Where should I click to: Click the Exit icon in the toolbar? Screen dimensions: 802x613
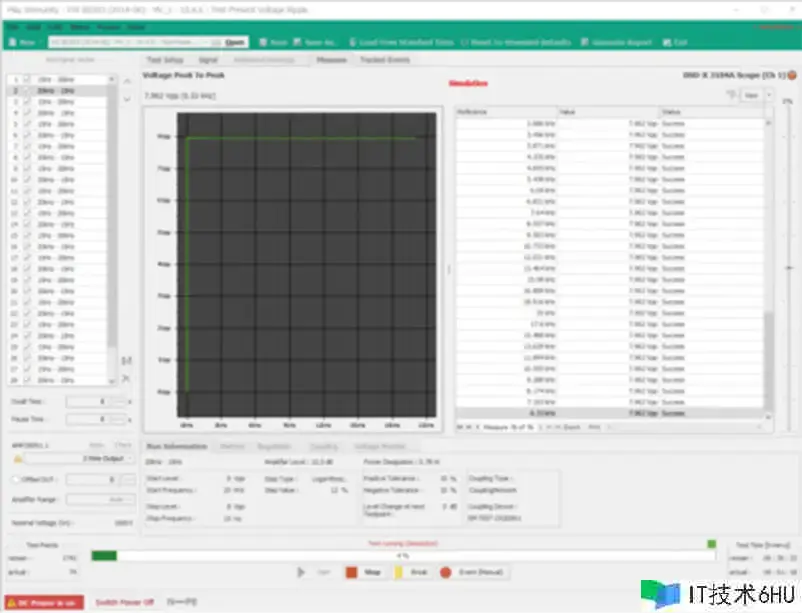pos(675,43)
